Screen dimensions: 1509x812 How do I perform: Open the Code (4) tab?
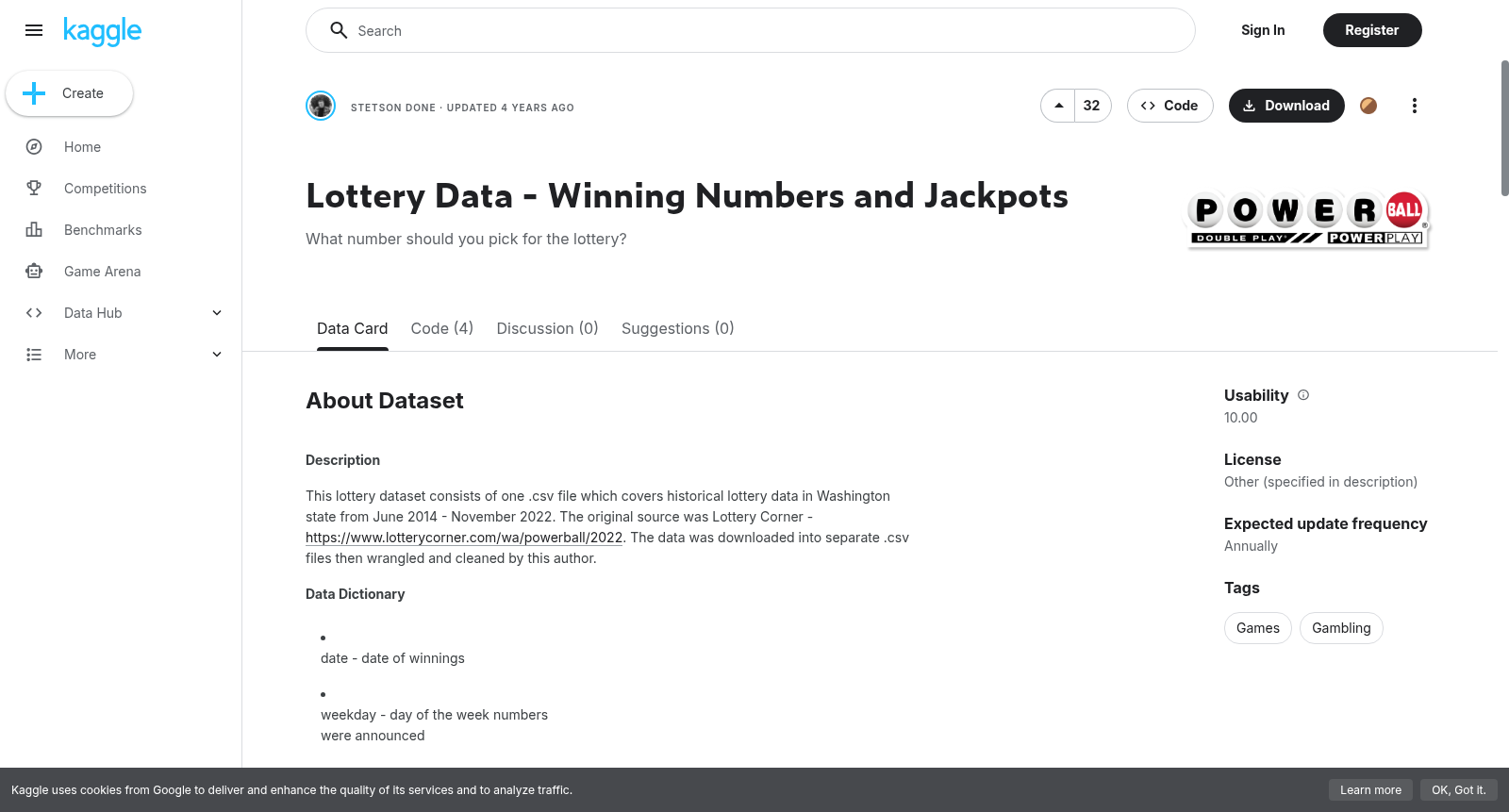point(442,328)
